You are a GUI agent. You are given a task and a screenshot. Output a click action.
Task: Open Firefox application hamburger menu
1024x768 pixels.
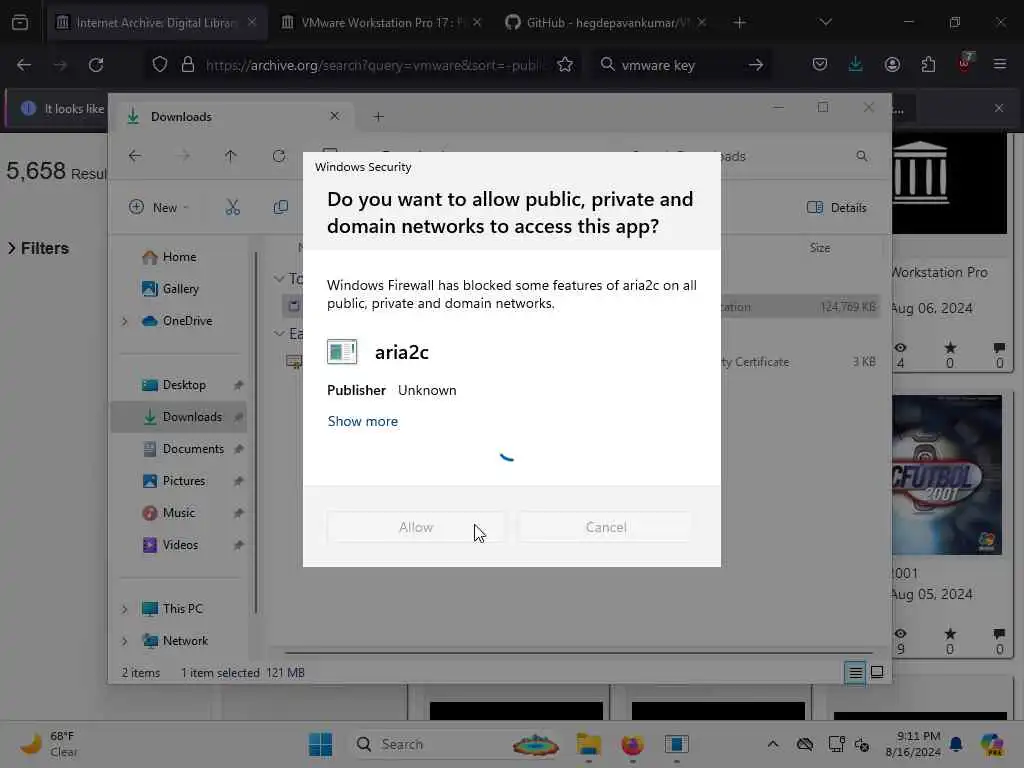point(999,65)
